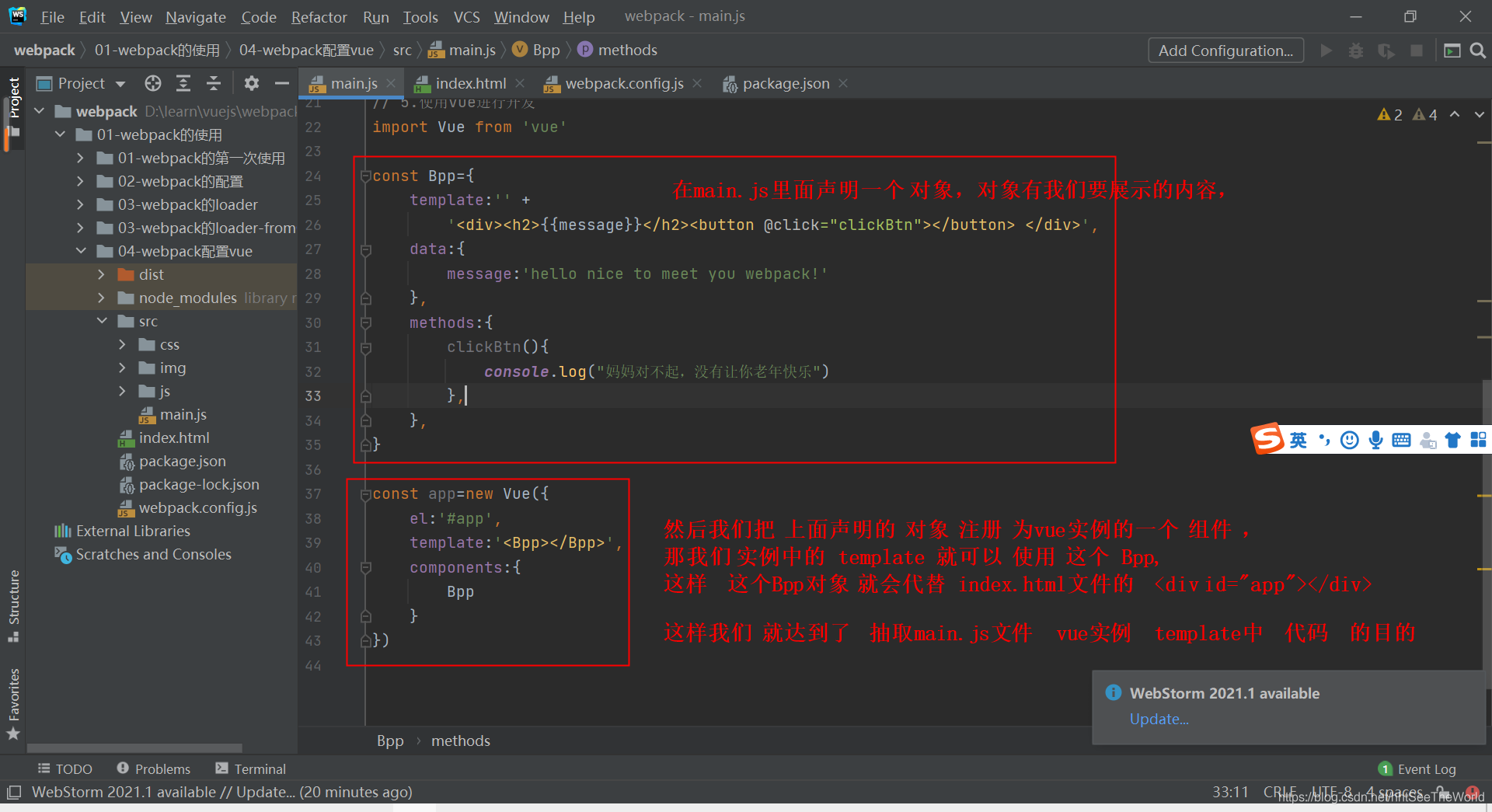This screenshot has width=1492, height=812.
Task: Click Update link in notification
Action: (x=1159, y=719)
